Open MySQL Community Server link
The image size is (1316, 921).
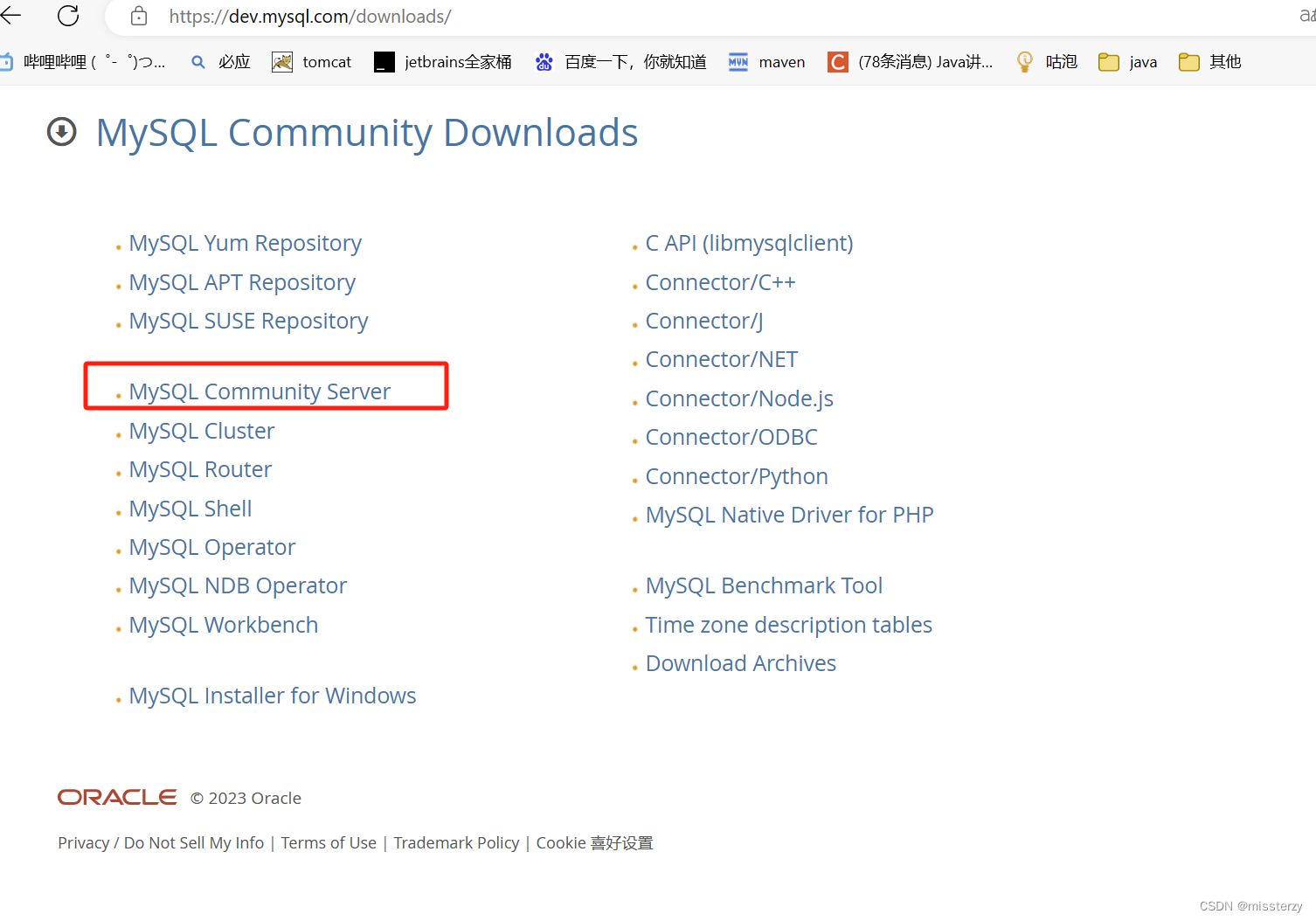tap(260, 391)
